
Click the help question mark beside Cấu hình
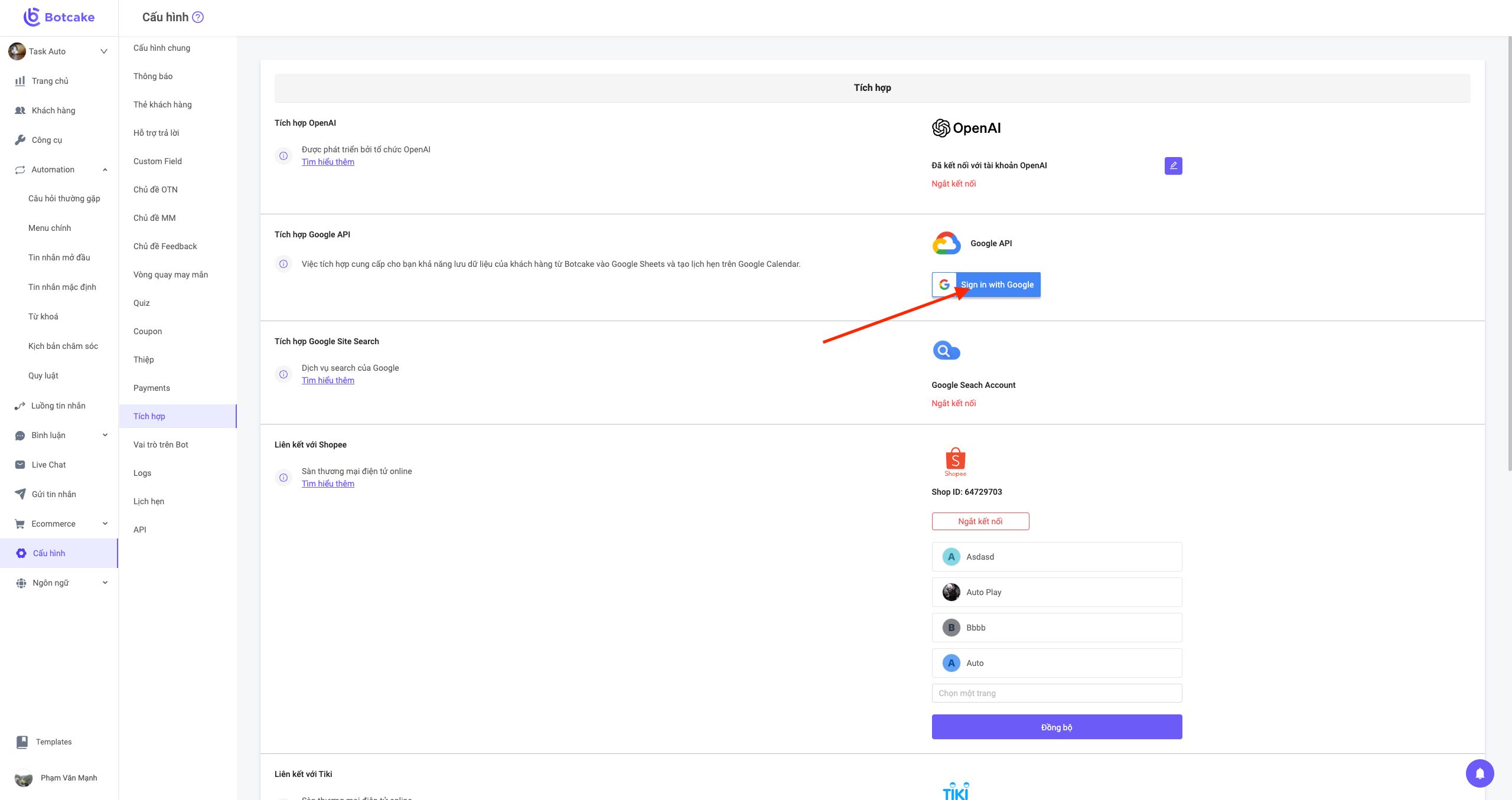[x=198, y=17]
